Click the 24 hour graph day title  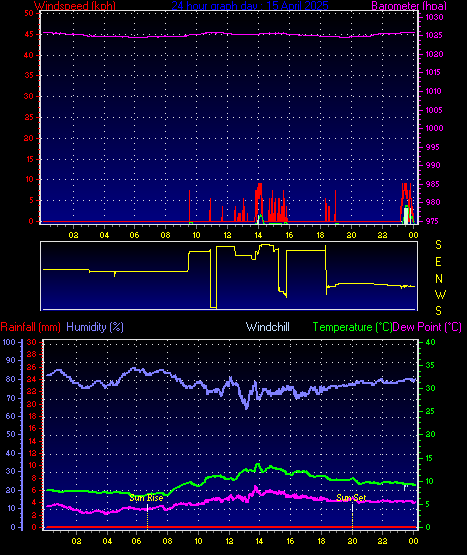click(250, 6)
